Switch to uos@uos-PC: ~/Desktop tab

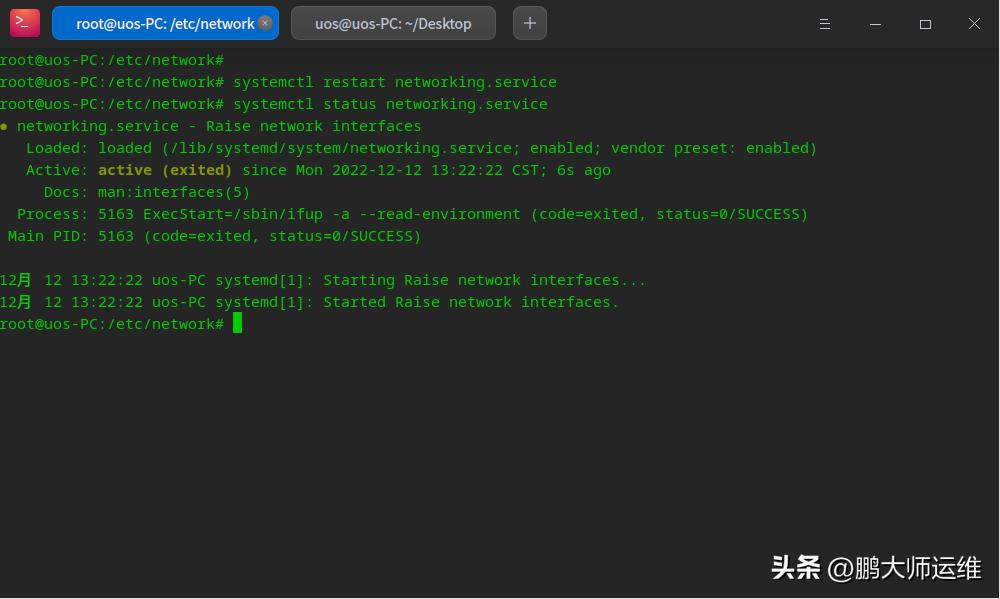393,23
